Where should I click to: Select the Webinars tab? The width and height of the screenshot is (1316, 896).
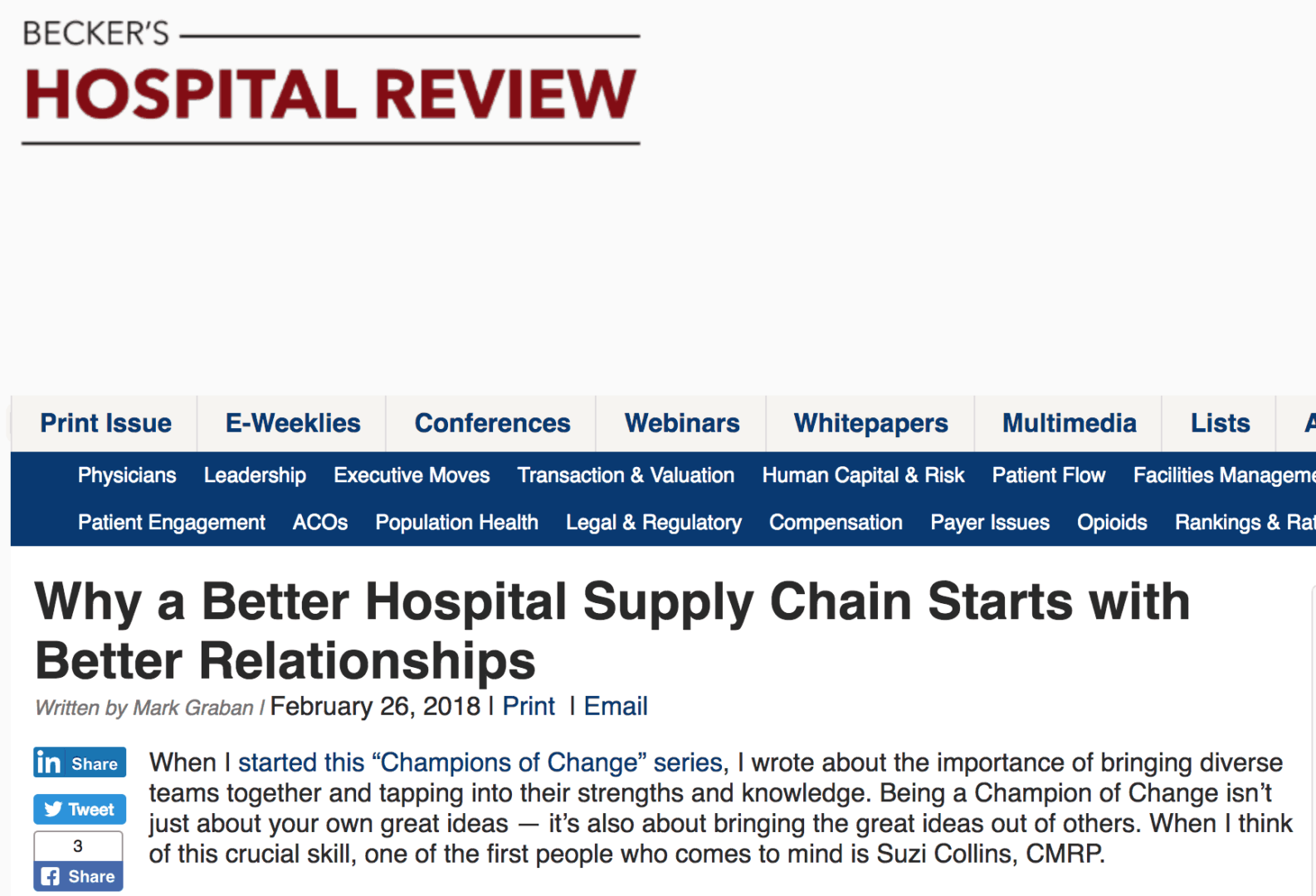[681, 423]
